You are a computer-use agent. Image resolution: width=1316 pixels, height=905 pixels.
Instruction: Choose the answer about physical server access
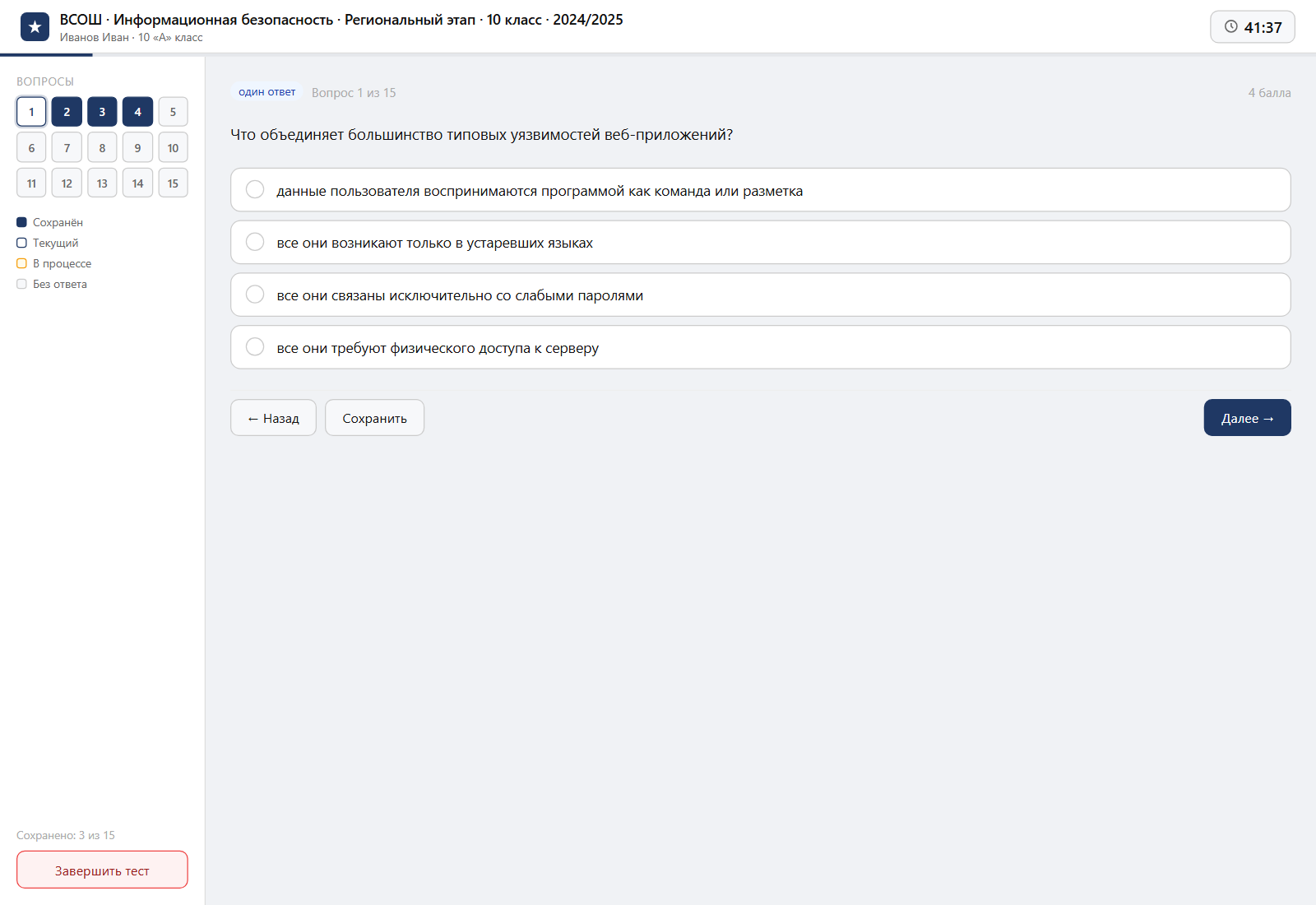tap(760, 347)
